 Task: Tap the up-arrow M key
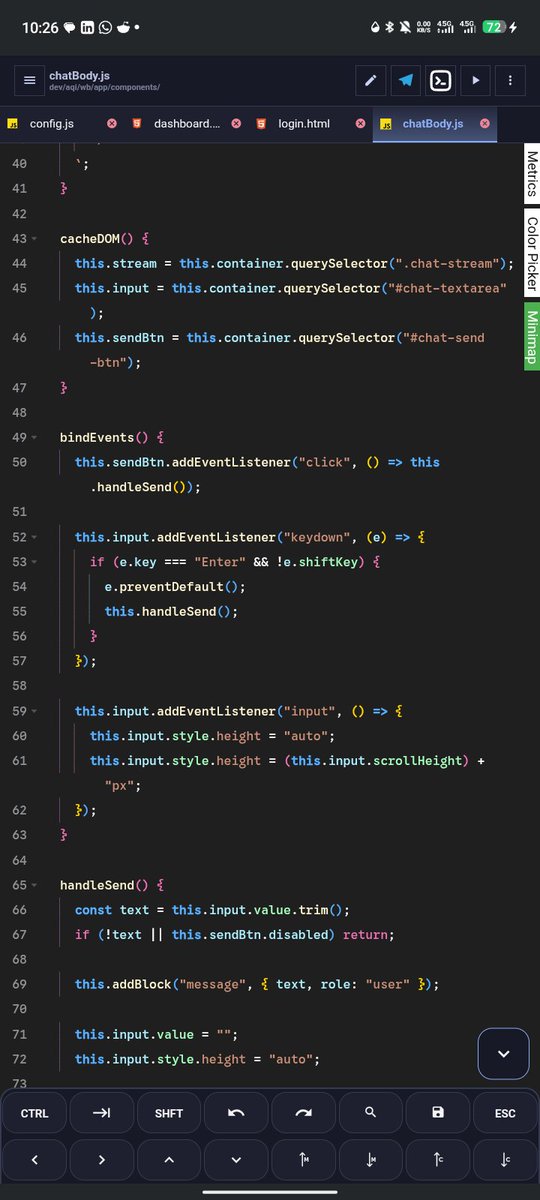point(304,1159)
